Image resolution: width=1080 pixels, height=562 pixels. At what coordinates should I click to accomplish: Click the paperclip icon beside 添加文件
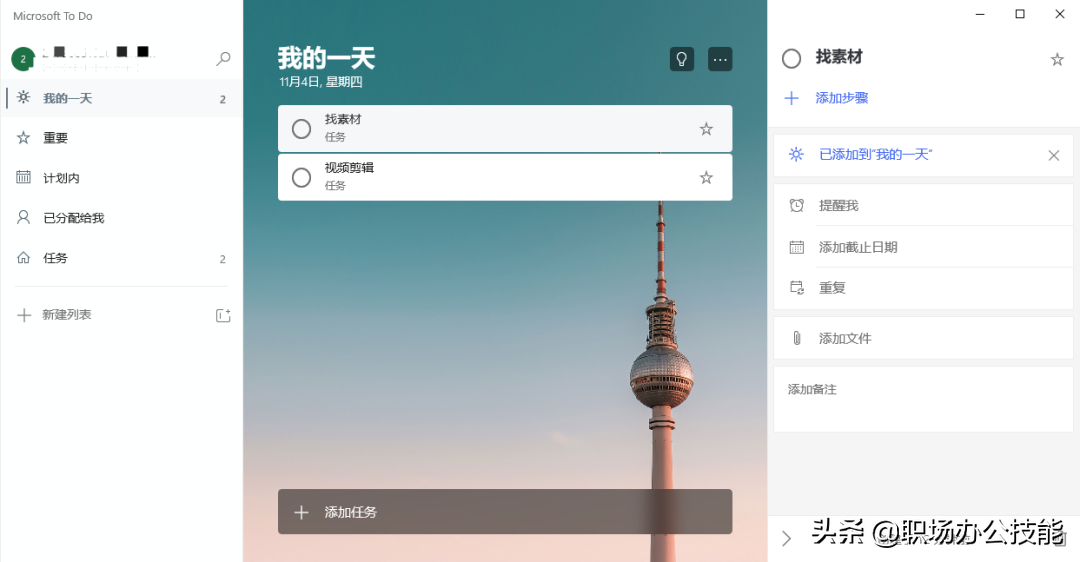click(x=797, y=338)
